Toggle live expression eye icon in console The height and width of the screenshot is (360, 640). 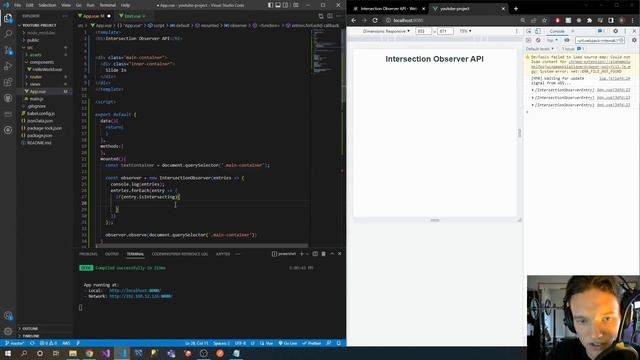click(567, 40)
